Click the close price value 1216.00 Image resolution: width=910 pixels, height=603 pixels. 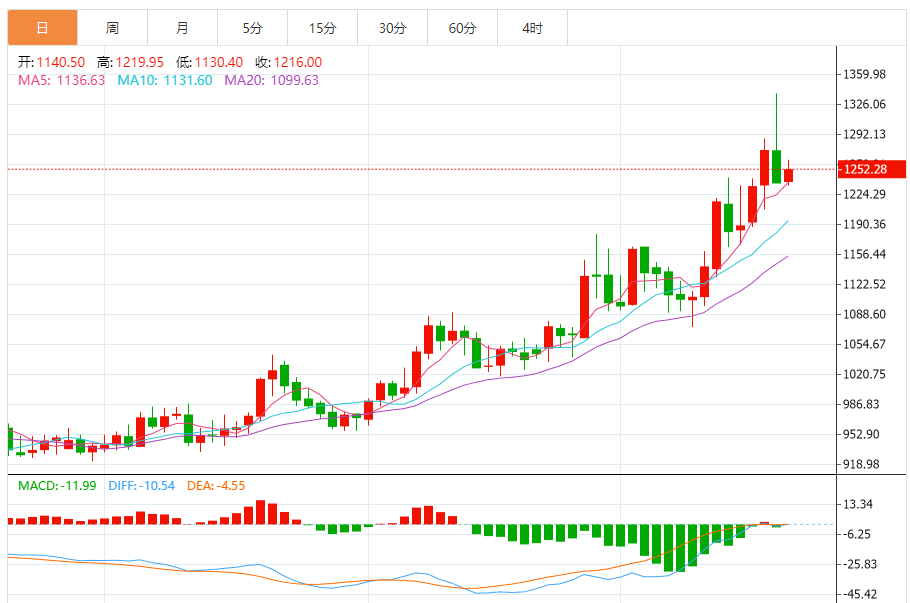point(298,62)
